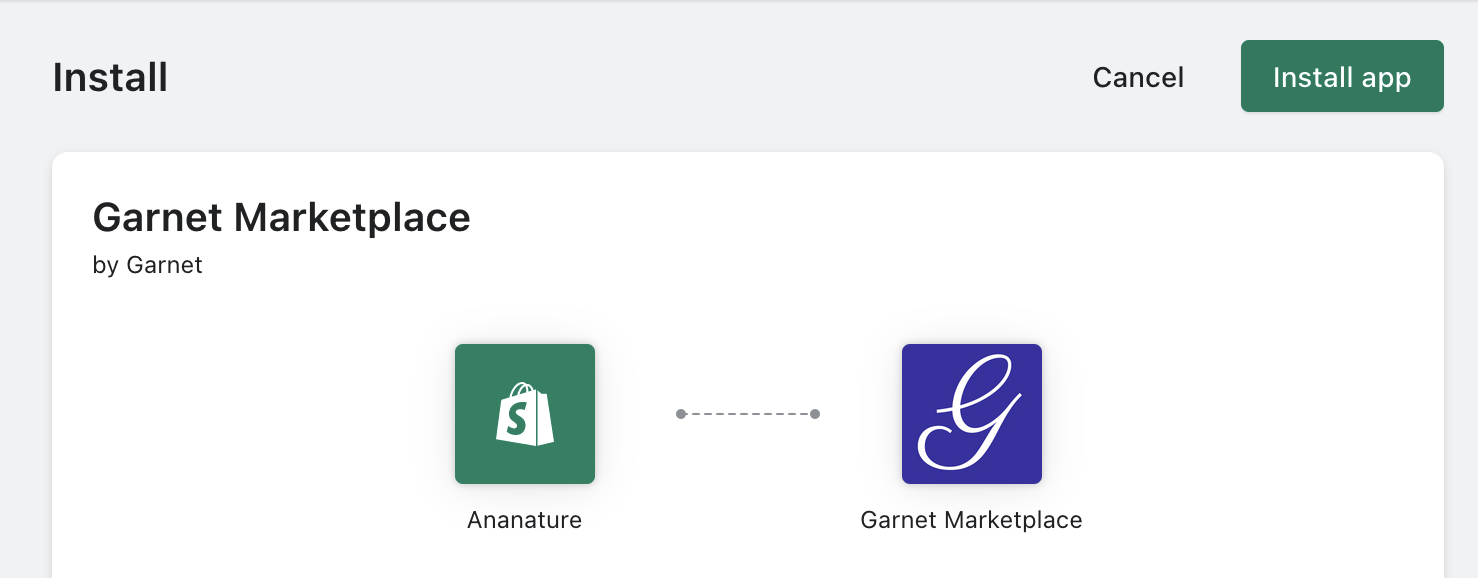Click the purple Garnet G logo icon
The height and width of the screenshot is (578, 1478).
pos(971,414)
